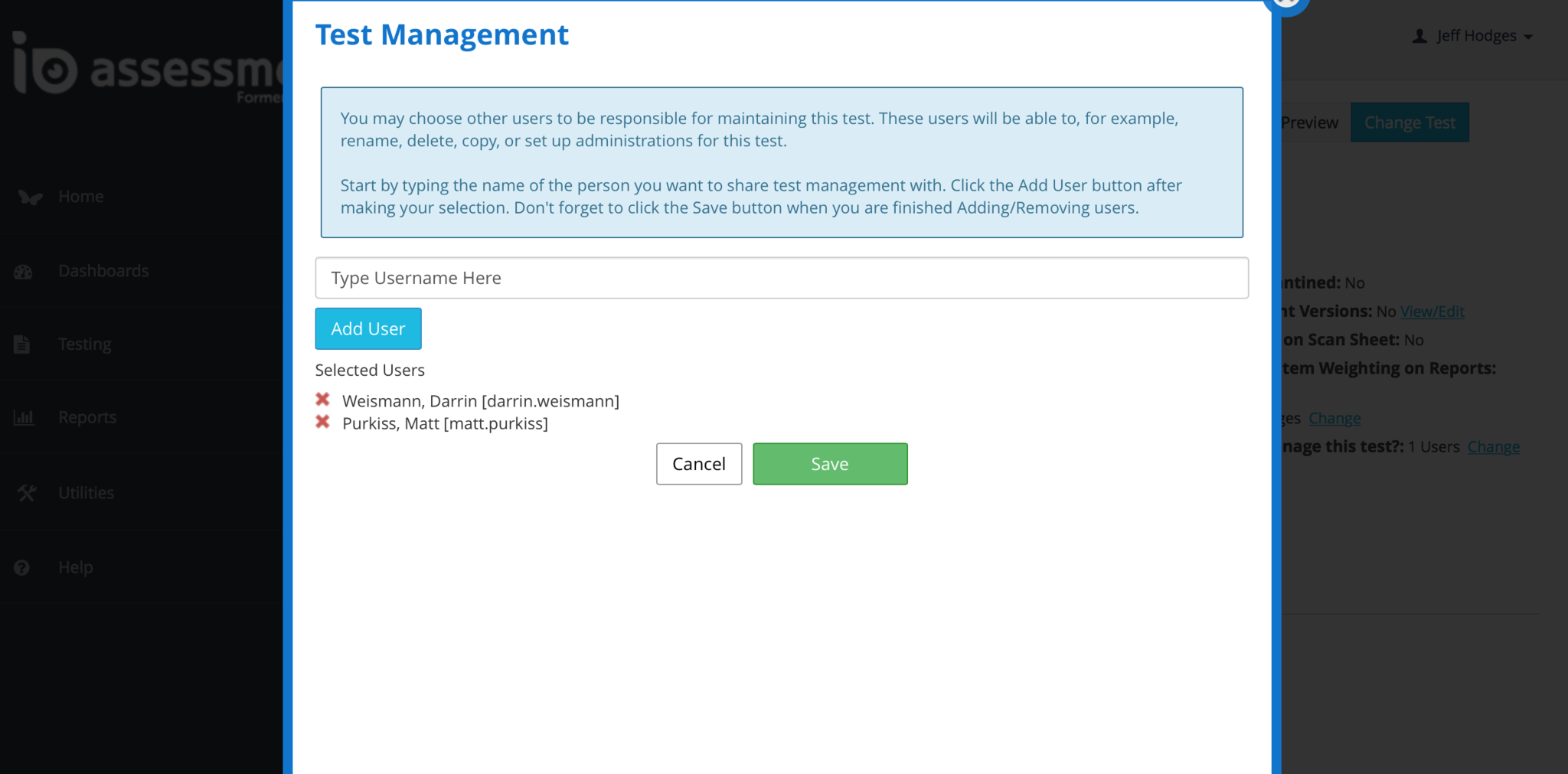Select the Change Test tab
Screen dimensions: 1568x774
1410,122
